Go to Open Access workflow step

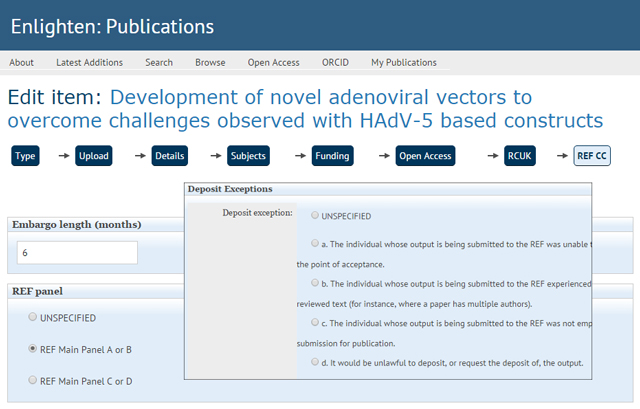coord(426,156)
